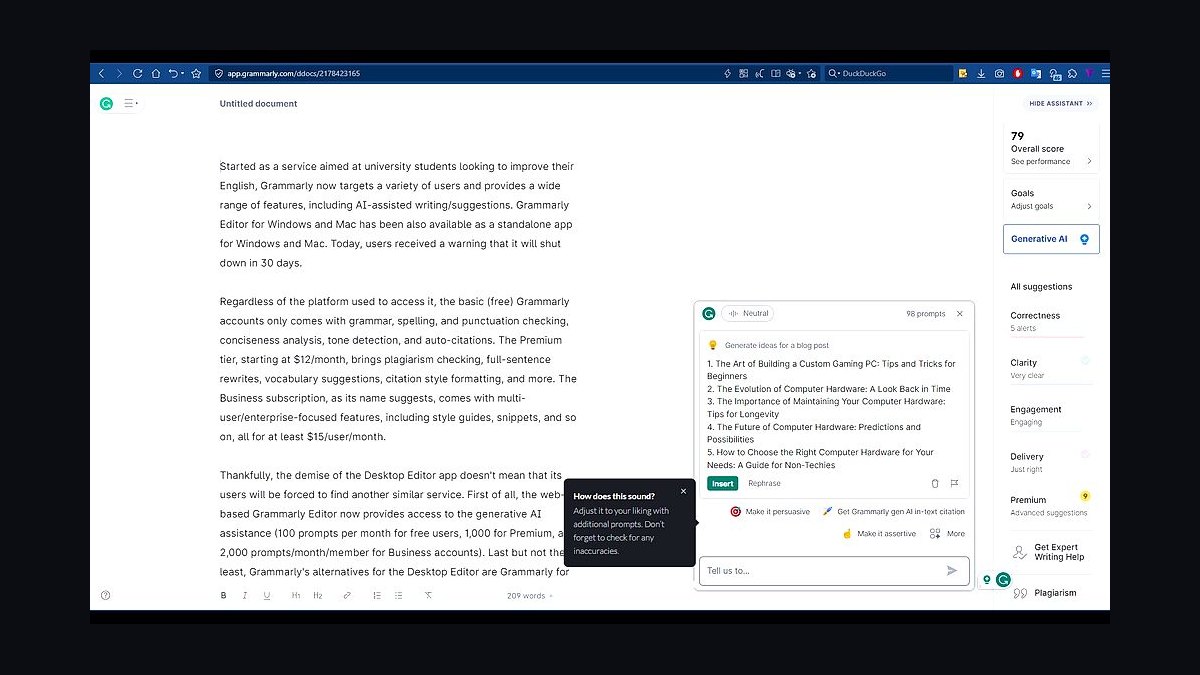The image size is (1200, 675).
Task: Select the Generative AI button in sidebar
Action: [x=1051, y=239]
